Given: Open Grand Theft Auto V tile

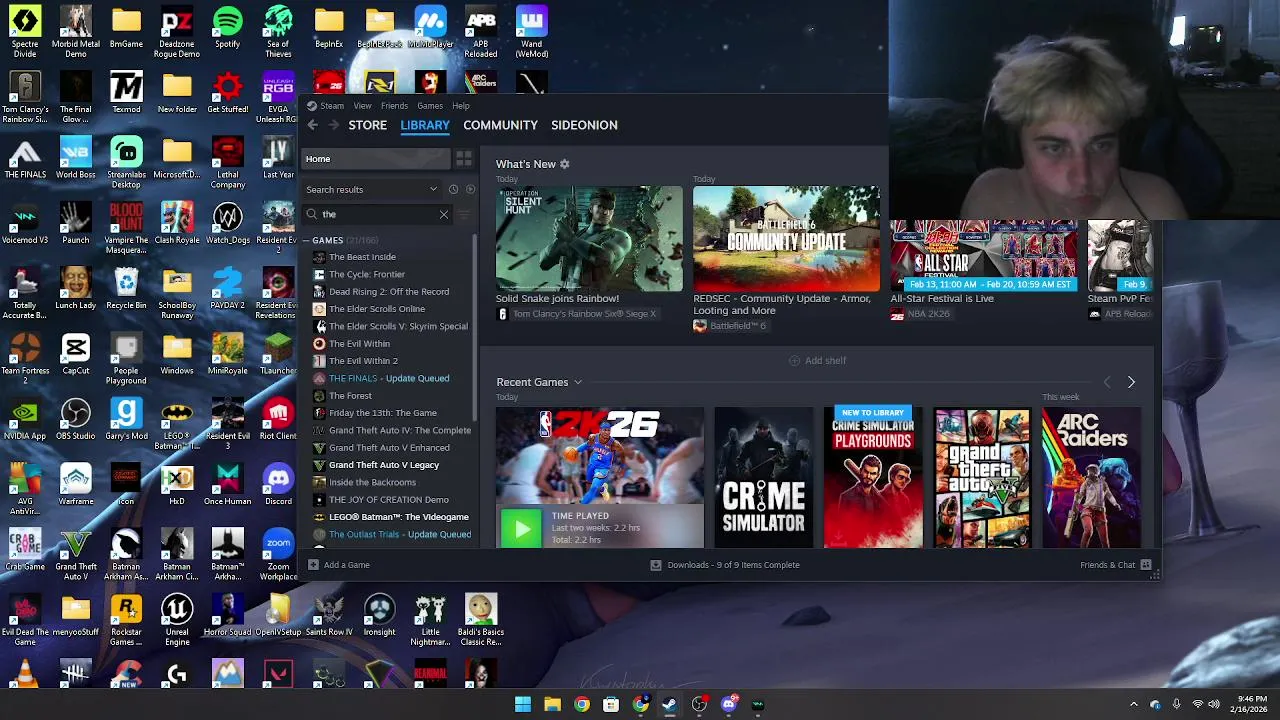Looking at the screenshot, I should 982,478.
